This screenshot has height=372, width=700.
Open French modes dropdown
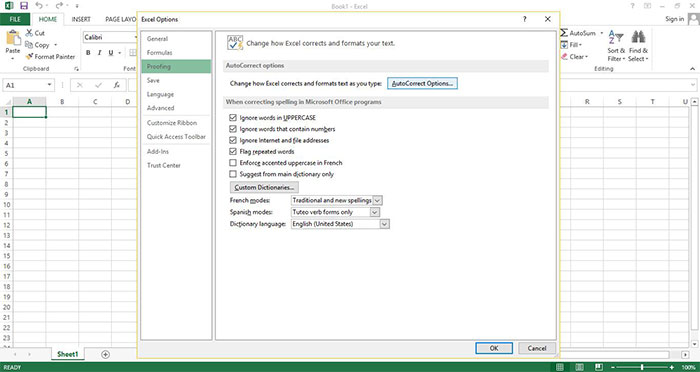point(378,201)
